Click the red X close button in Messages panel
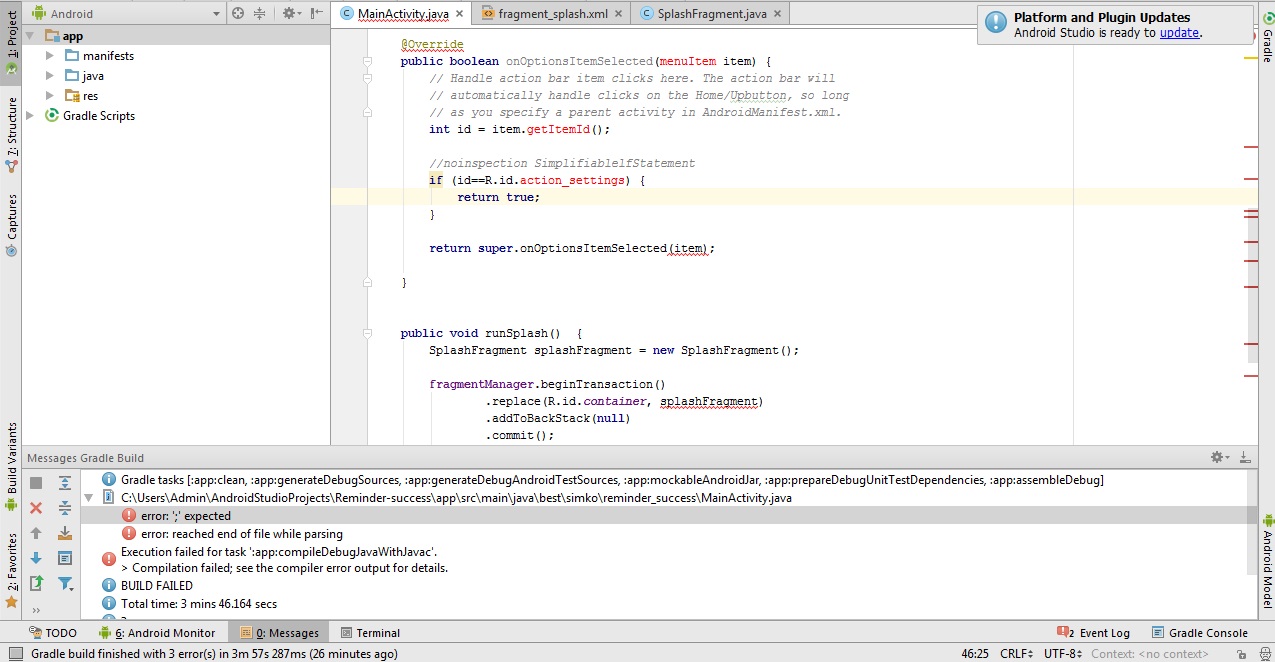 (x=36, y=508)
